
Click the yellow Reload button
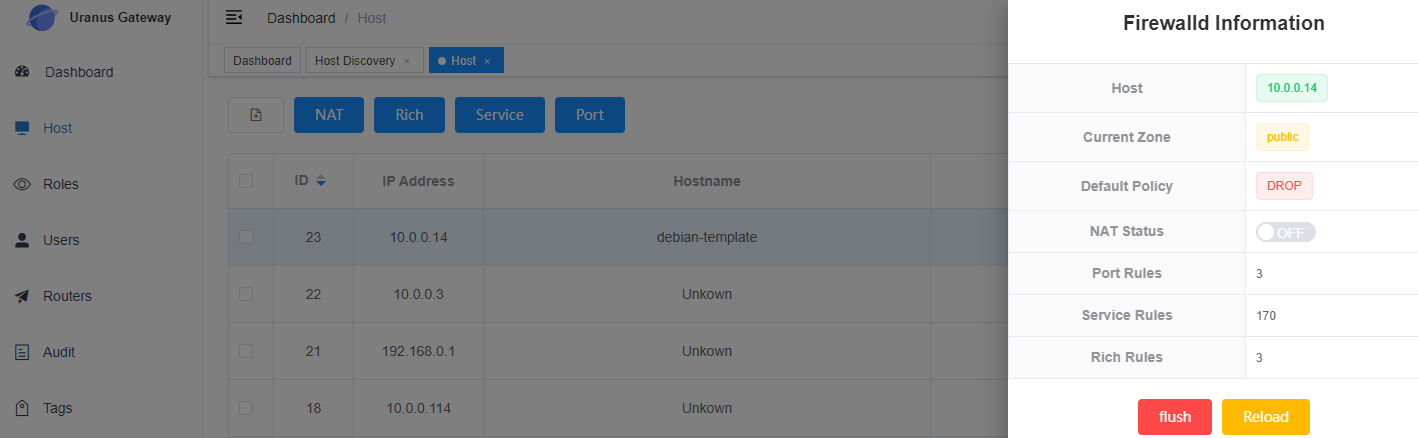(1265, 417)
